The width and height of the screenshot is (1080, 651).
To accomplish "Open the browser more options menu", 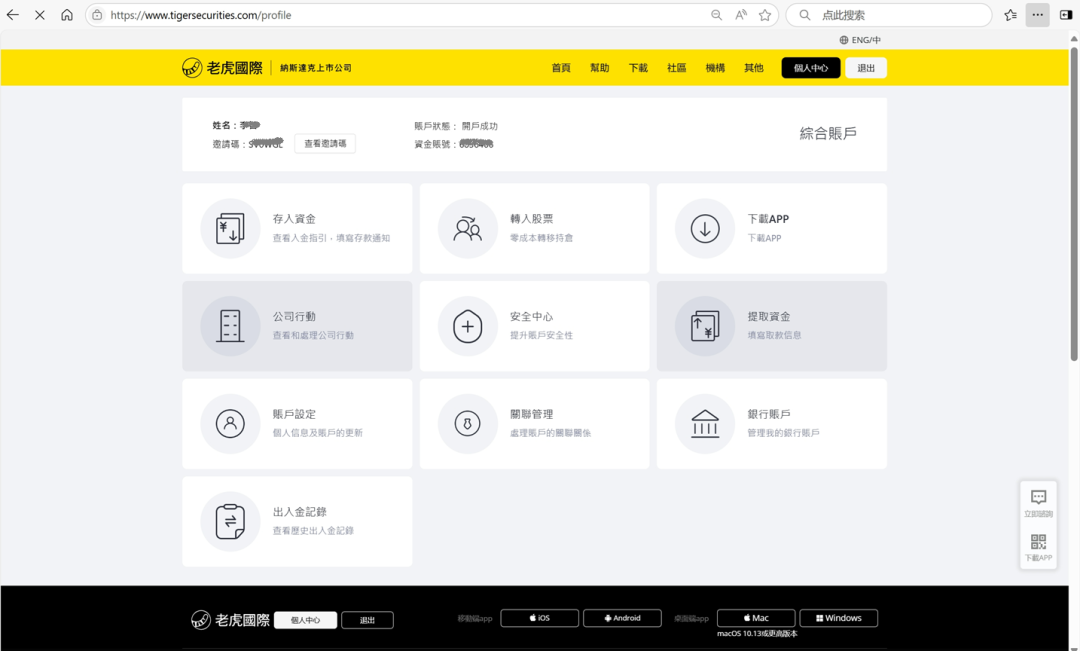I will click(x=1036, y=15).
